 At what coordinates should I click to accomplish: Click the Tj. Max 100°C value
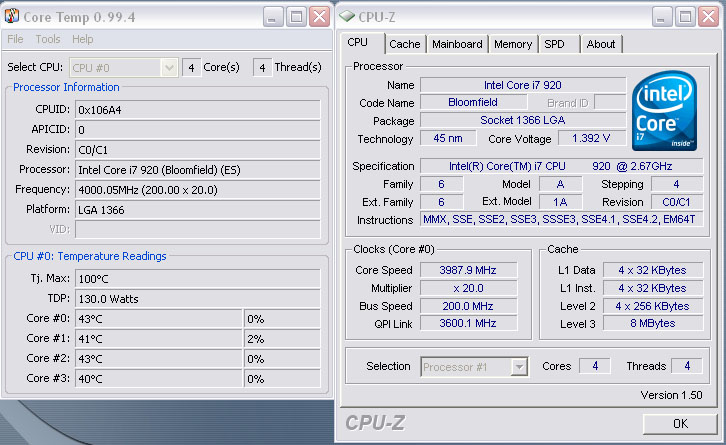point(198,279)
